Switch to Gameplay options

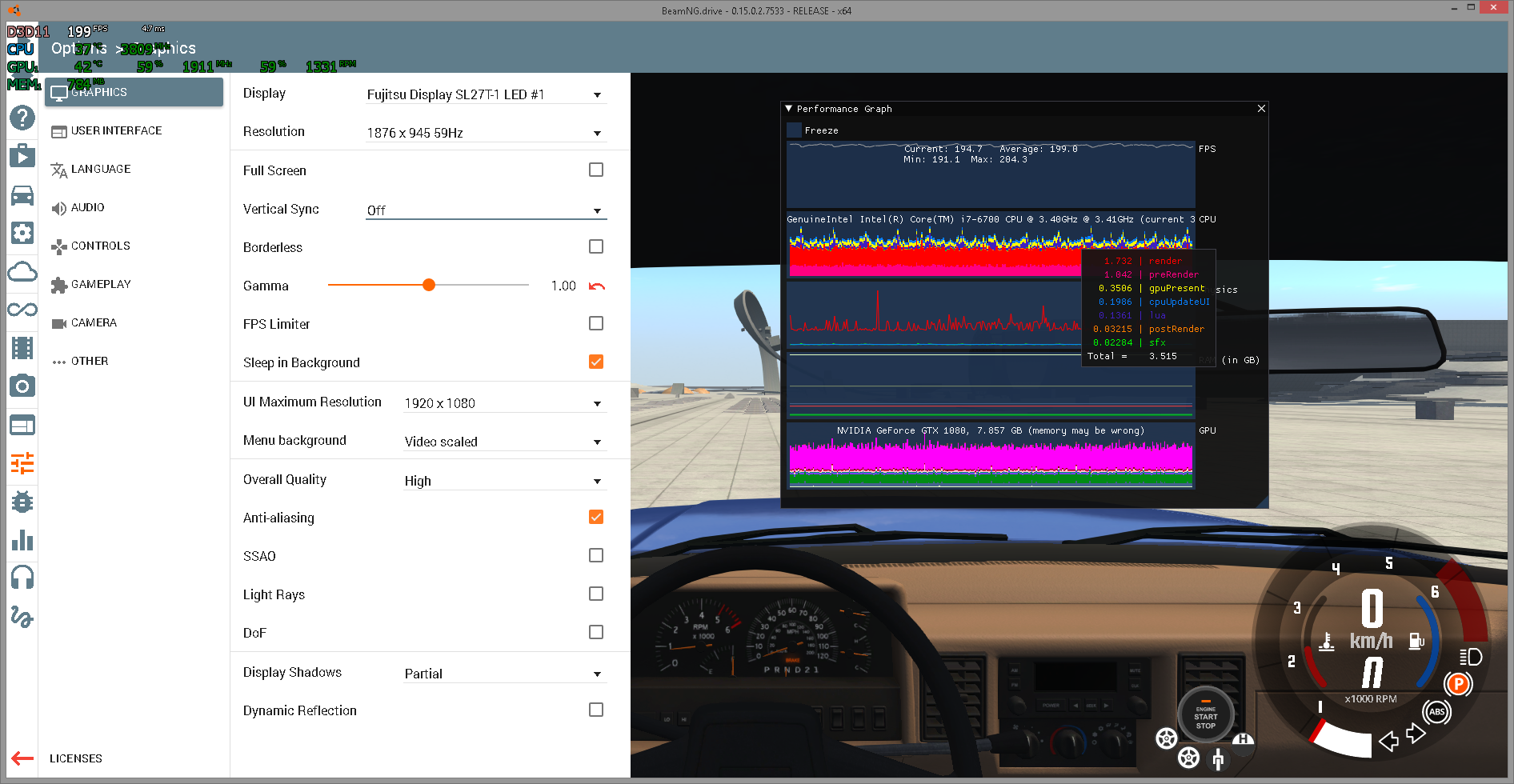[x=134, y=284]
